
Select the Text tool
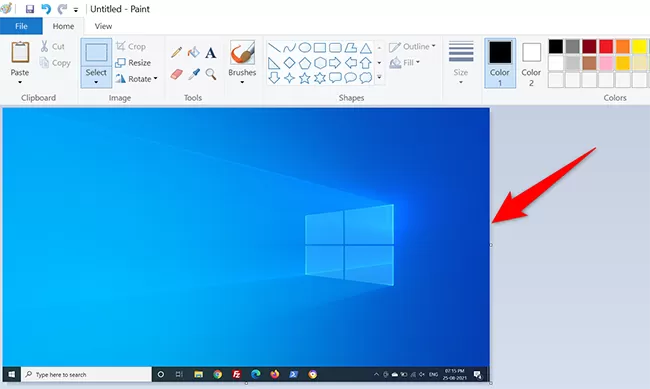(211, 53)
